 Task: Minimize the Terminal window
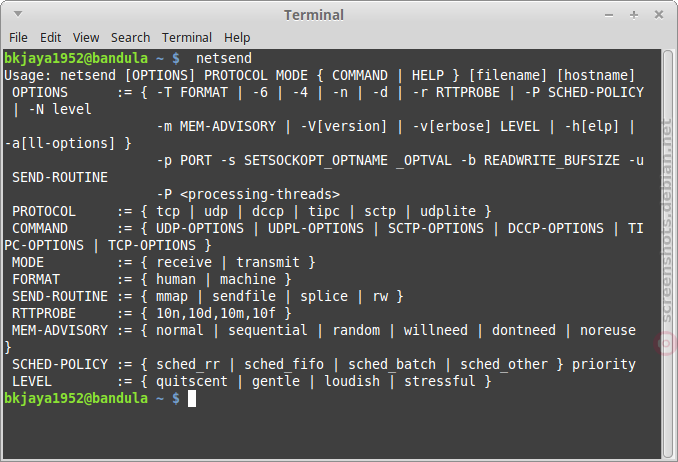coord(609,15)
